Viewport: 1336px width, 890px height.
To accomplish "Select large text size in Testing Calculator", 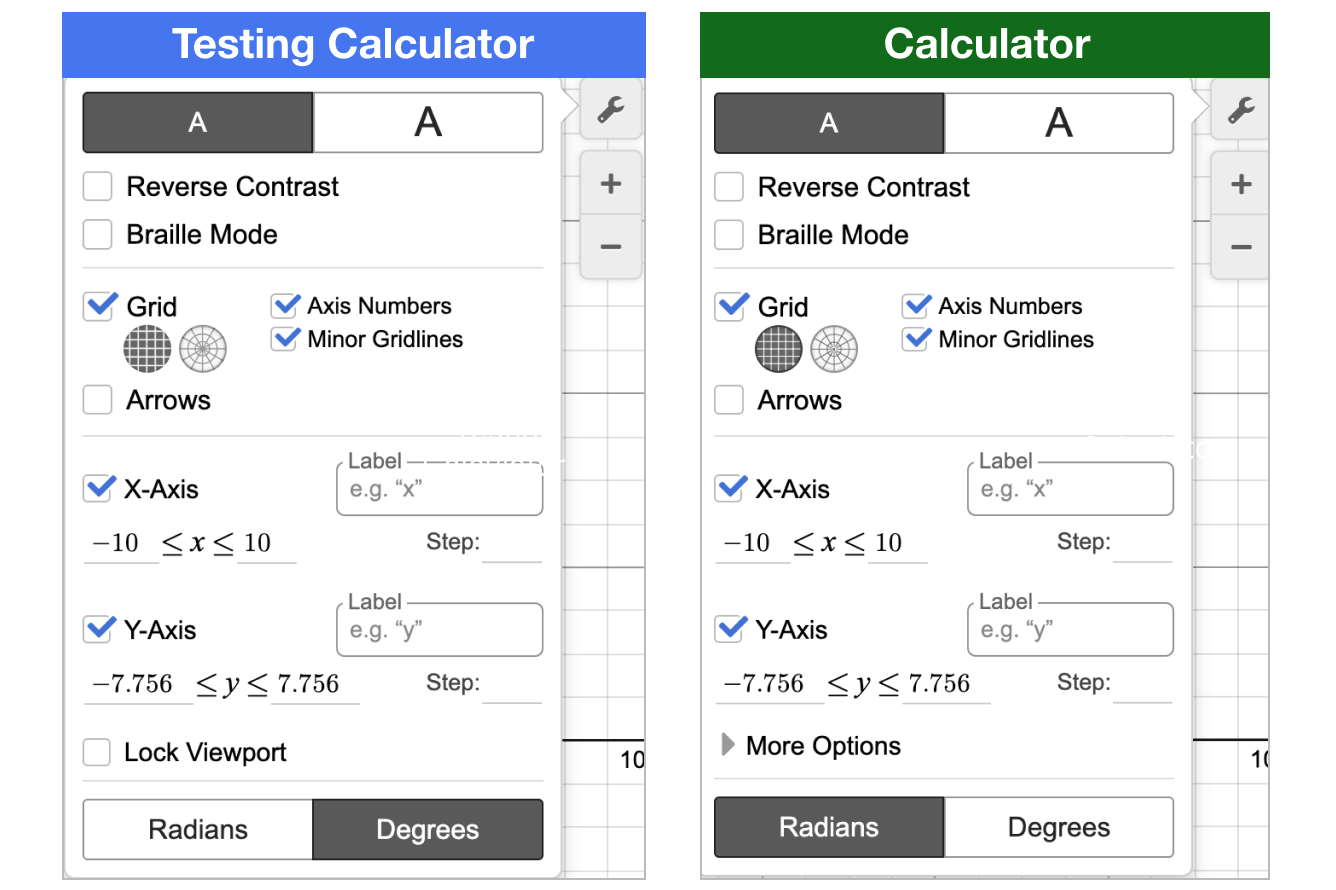I will 428,122.
